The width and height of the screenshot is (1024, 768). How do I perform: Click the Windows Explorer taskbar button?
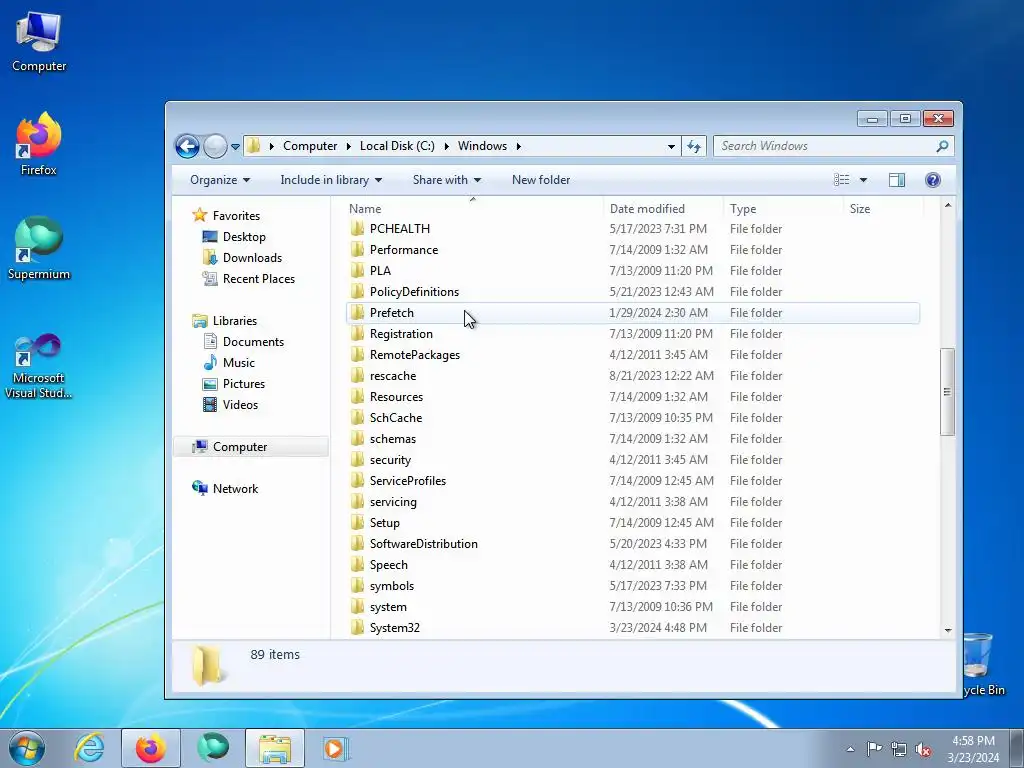coord(275,748)
